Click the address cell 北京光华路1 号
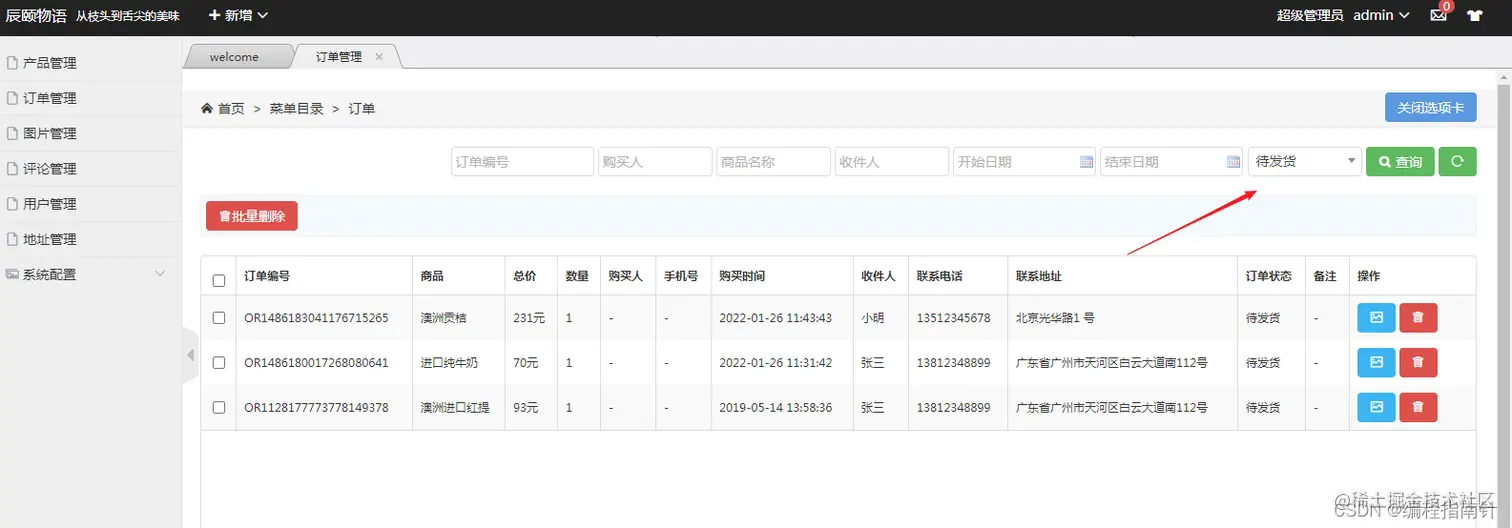 point(1055,318)
